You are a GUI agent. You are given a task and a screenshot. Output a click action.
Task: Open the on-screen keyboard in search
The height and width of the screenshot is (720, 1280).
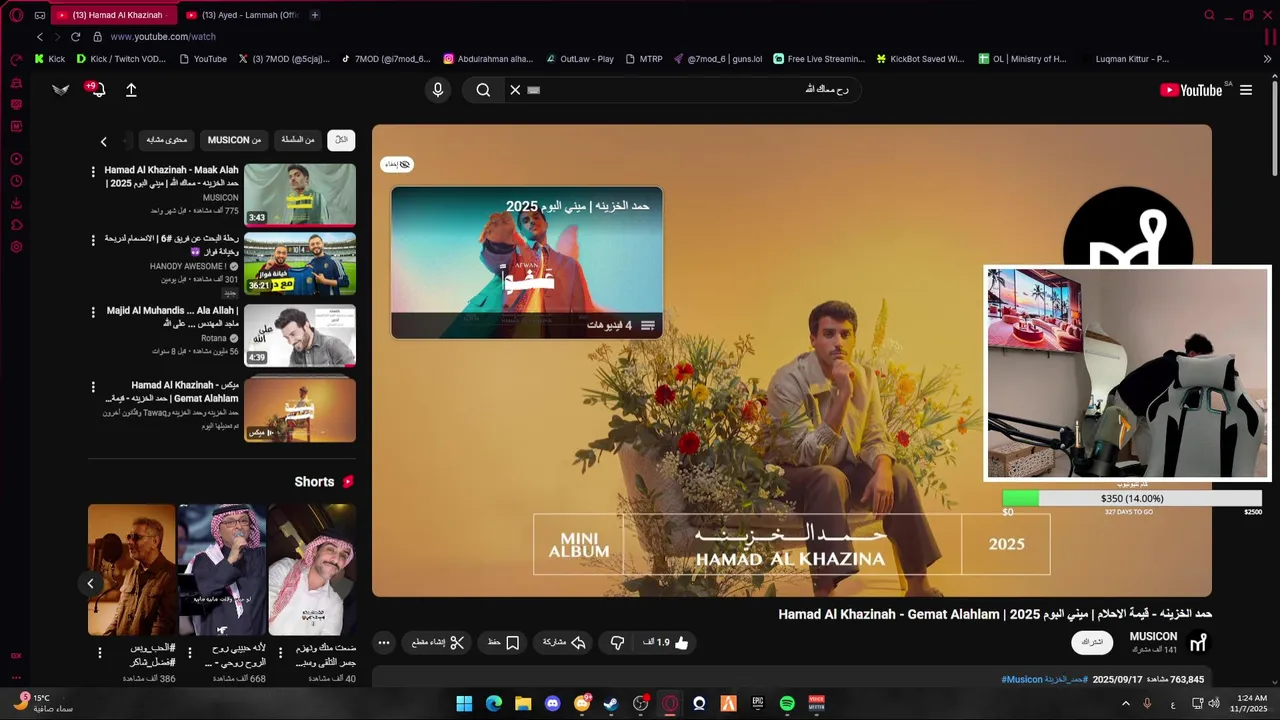534,90
